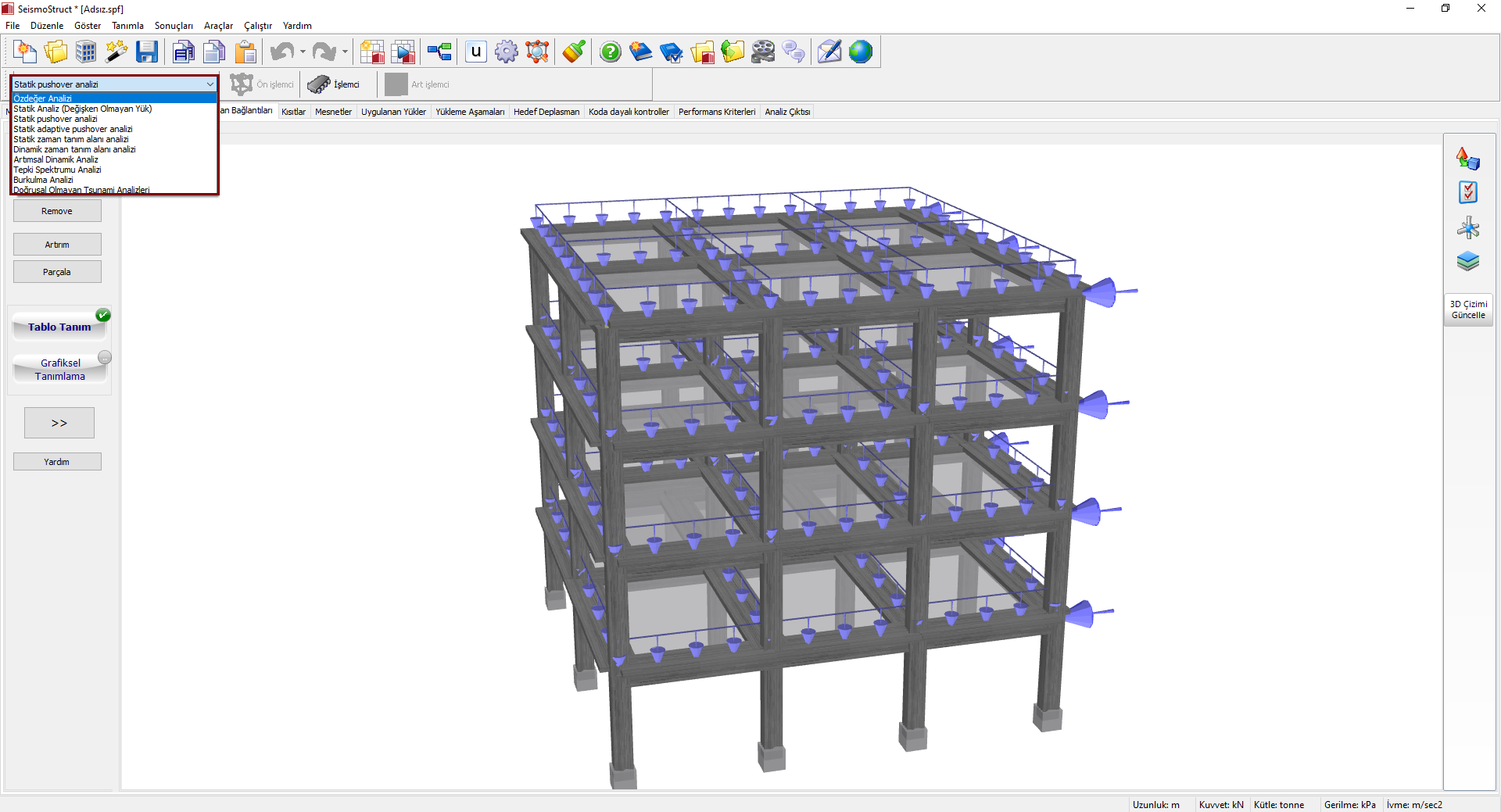Click the layers stack icon in right panel
The height and width of the screenshot is (812, 1501).
click(1467, 261)
